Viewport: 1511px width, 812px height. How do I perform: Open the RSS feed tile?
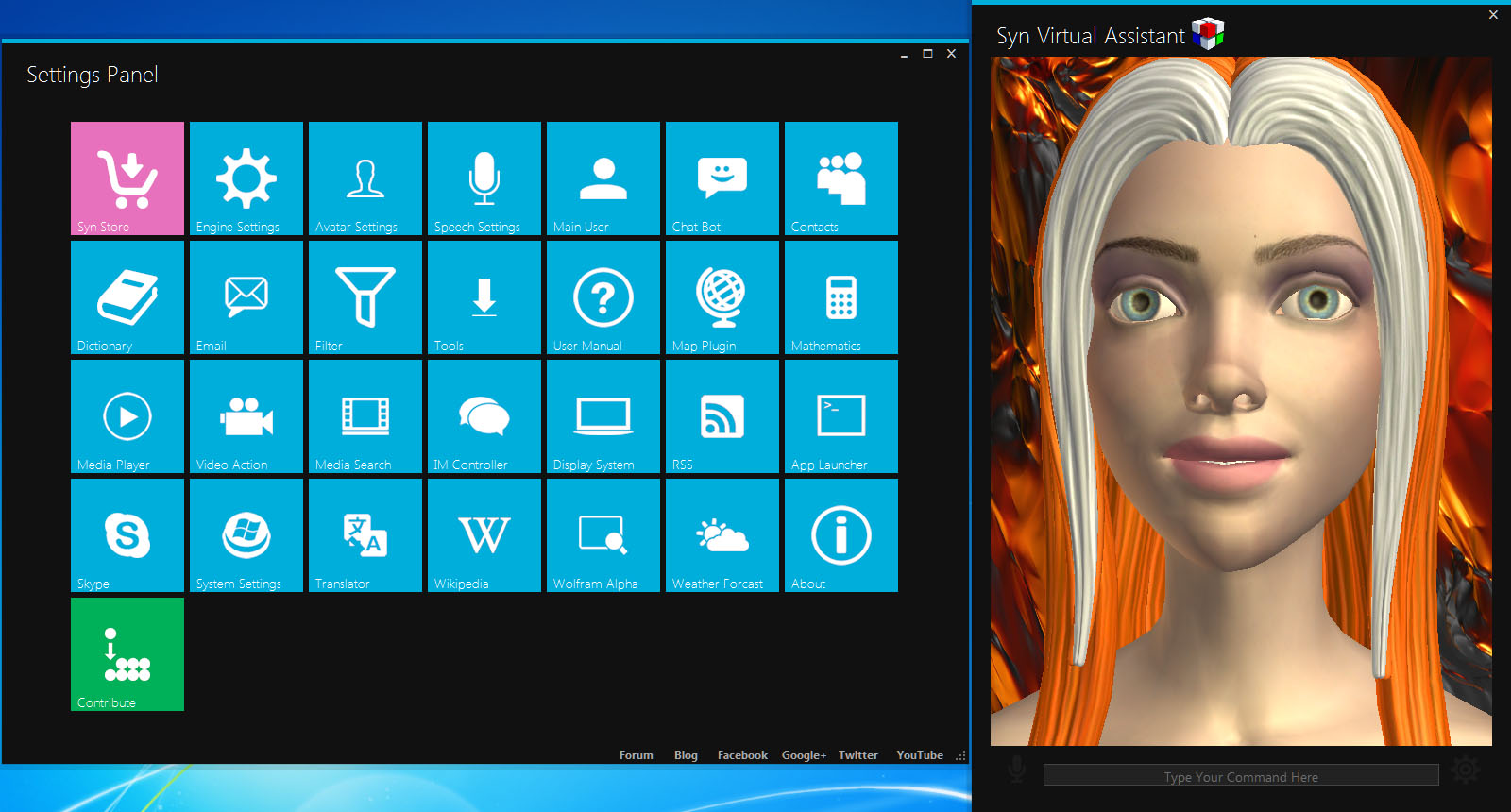pyautogui.click(x=722, y=416)
